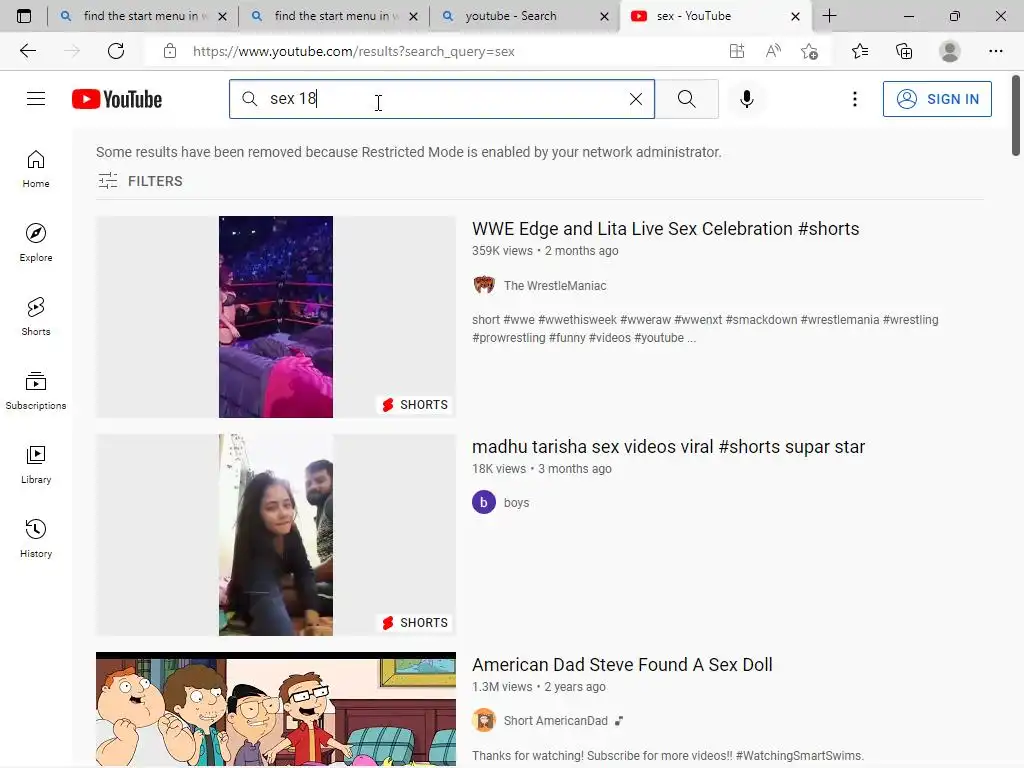Add this page to favorites

tap(810, 51)
